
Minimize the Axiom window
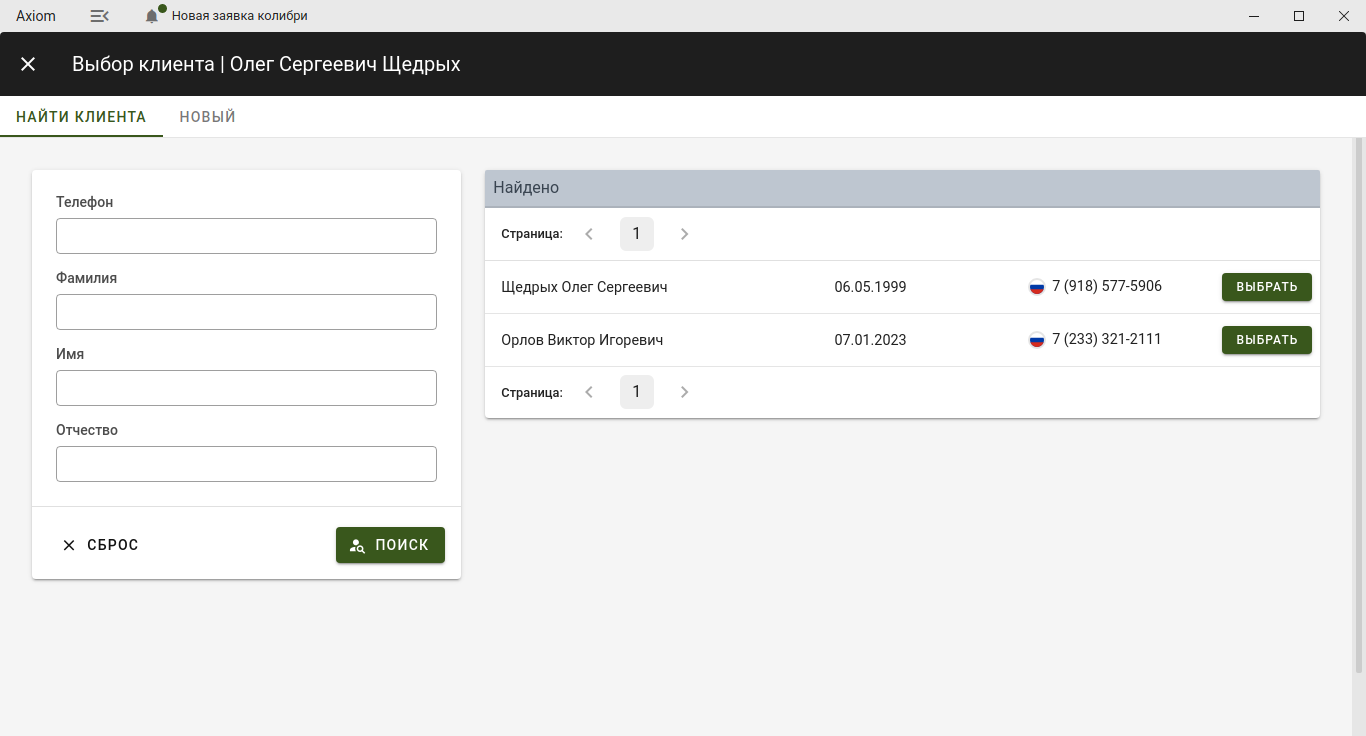[x=1253, y=16]
